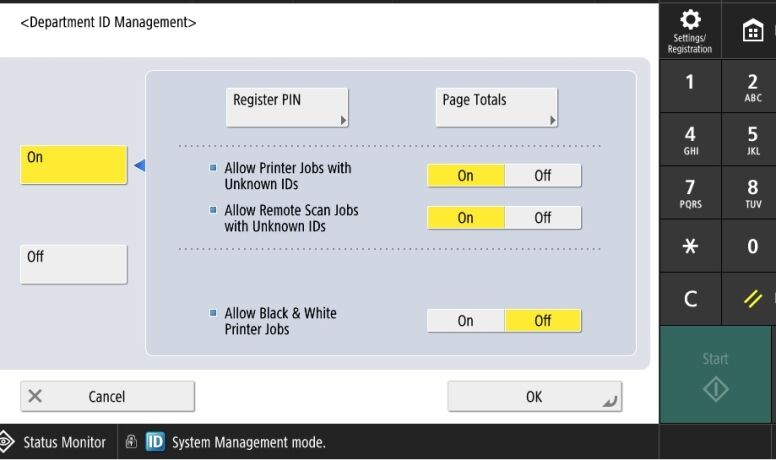Tap the yellow Reset slash key
This screenshot has height=460, width=776.
(x=752, y=299)
